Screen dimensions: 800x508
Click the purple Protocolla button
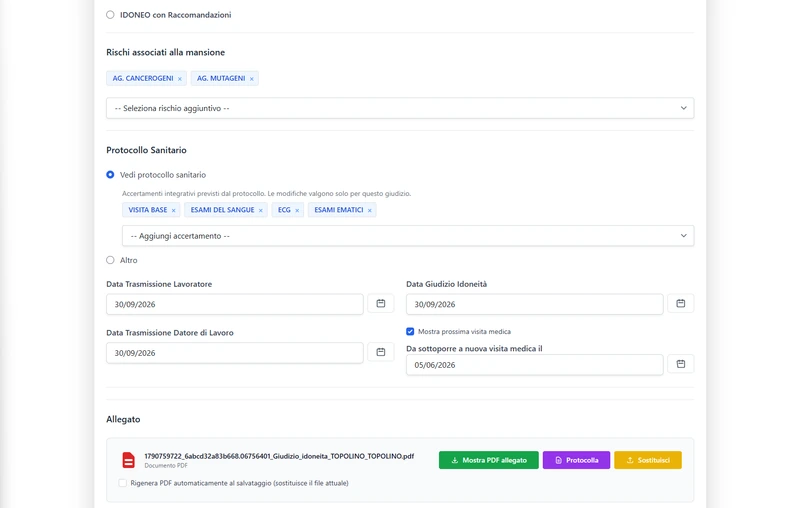point(577,460)
